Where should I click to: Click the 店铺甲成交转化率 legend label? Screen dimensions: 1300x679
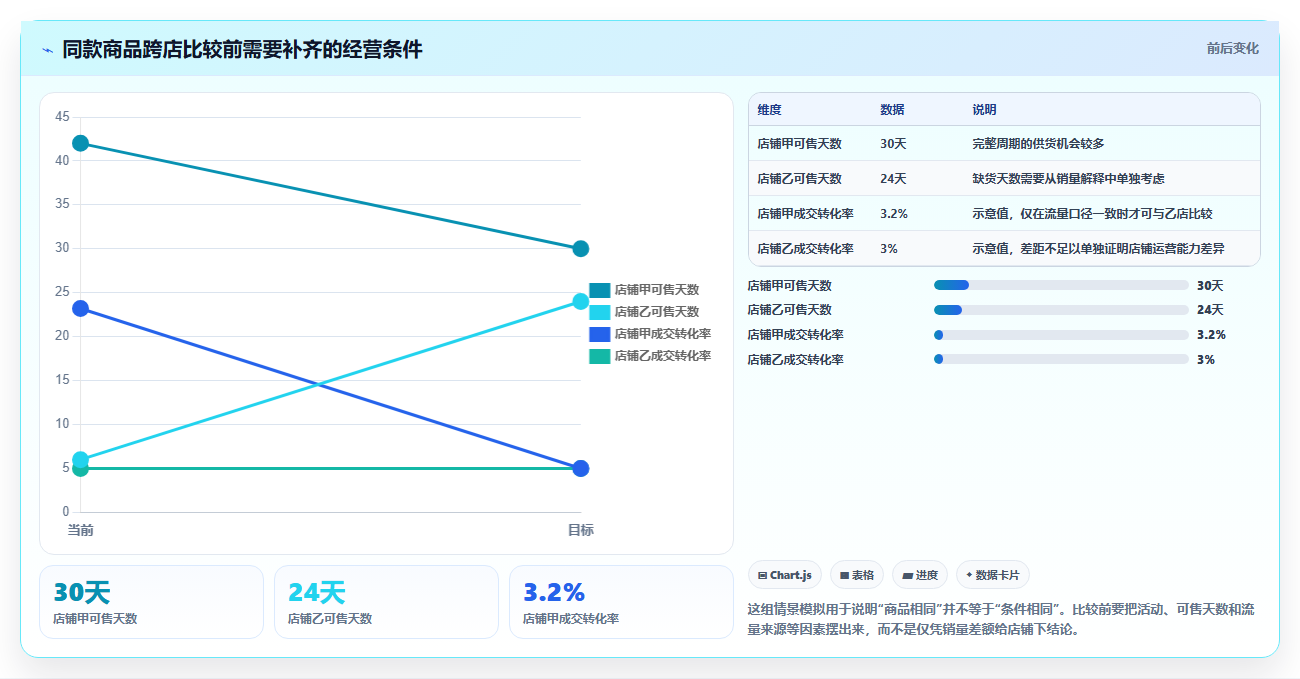pyautogui.click(x=663, y=334)
